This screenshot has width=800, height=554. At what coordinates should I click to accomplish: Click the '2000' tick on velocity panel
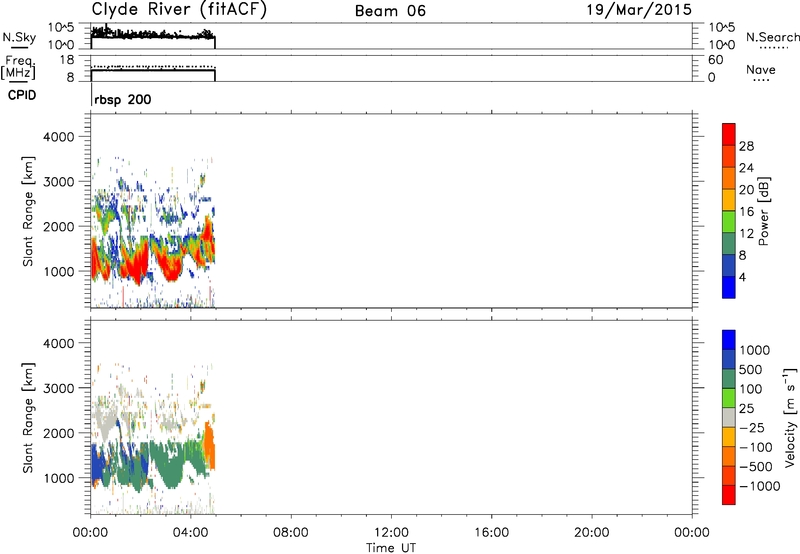click(x=58, y=433)
